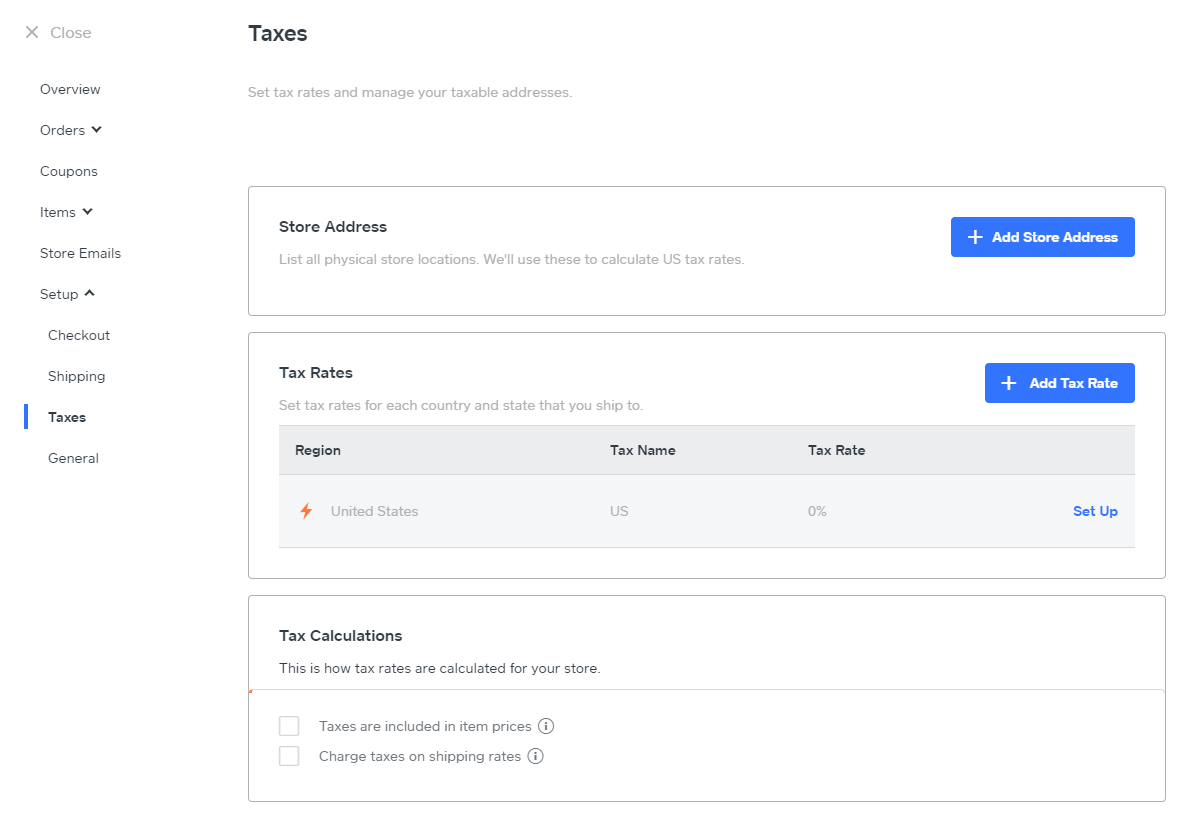Go to Coupons in sidebar

[69, 171]
